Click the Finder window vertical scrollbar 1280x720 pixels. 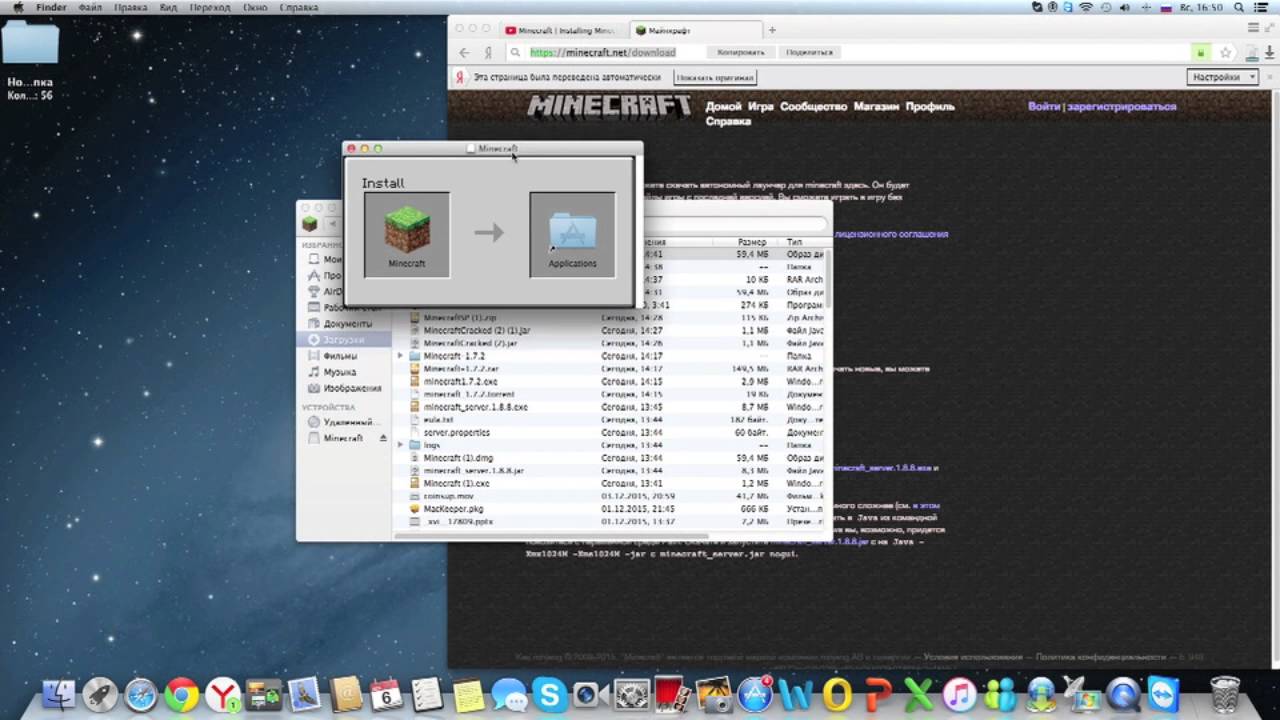click(827, 277)
